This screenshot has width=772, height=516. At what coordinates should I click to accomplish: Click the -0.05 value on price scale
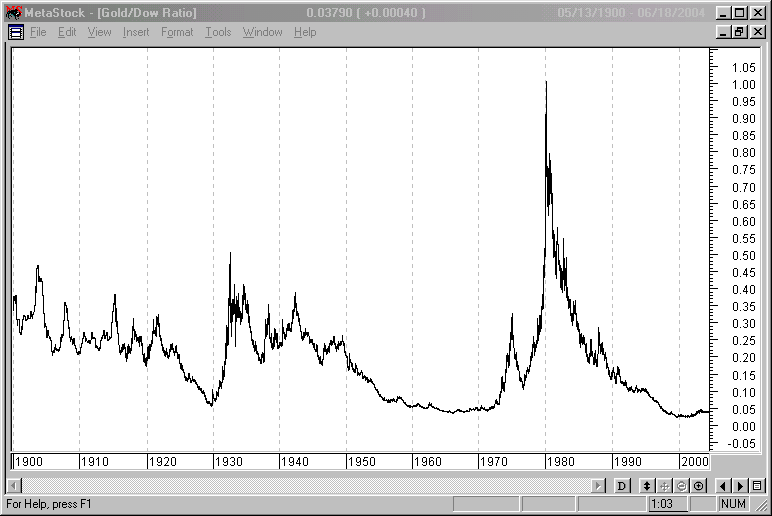coord(741,444)
